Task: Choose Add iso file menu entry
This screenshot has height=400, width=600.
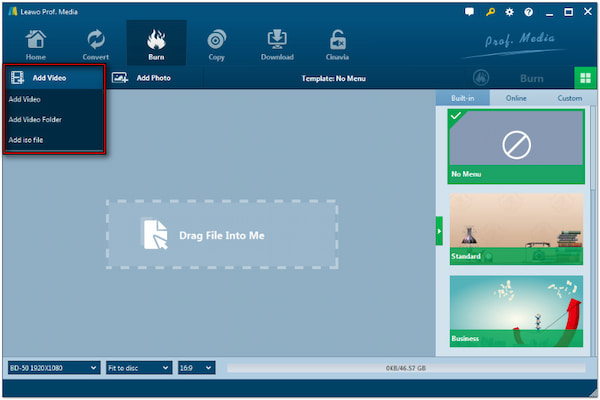Action: click(26, 140)
